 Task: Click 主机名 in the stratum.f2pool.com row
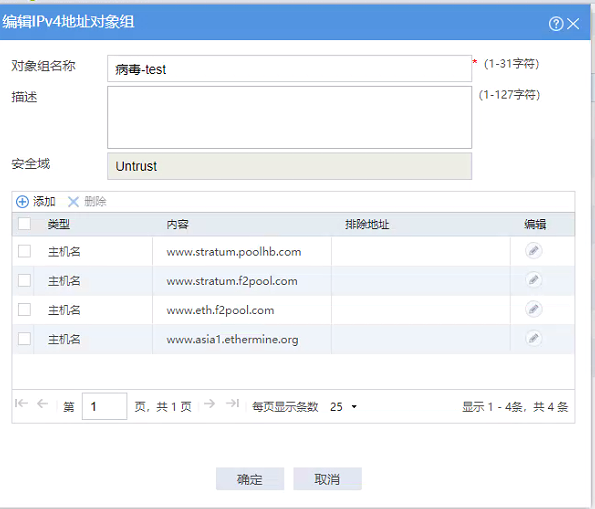(x=64, y=281)
